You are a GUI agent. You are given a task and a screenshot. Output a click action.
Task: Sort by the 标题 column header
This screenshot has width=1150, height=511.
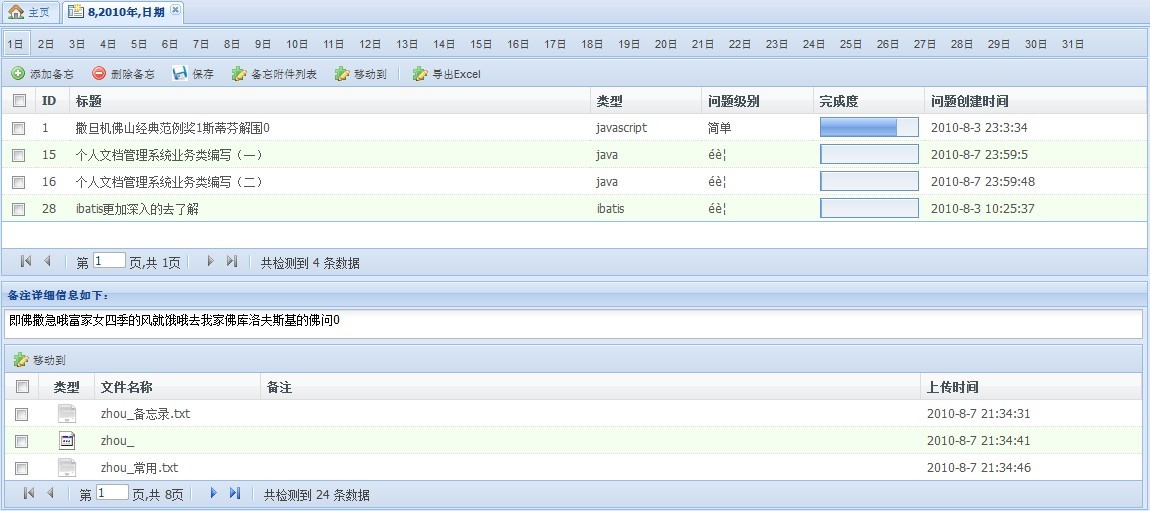tap(329, 101)
